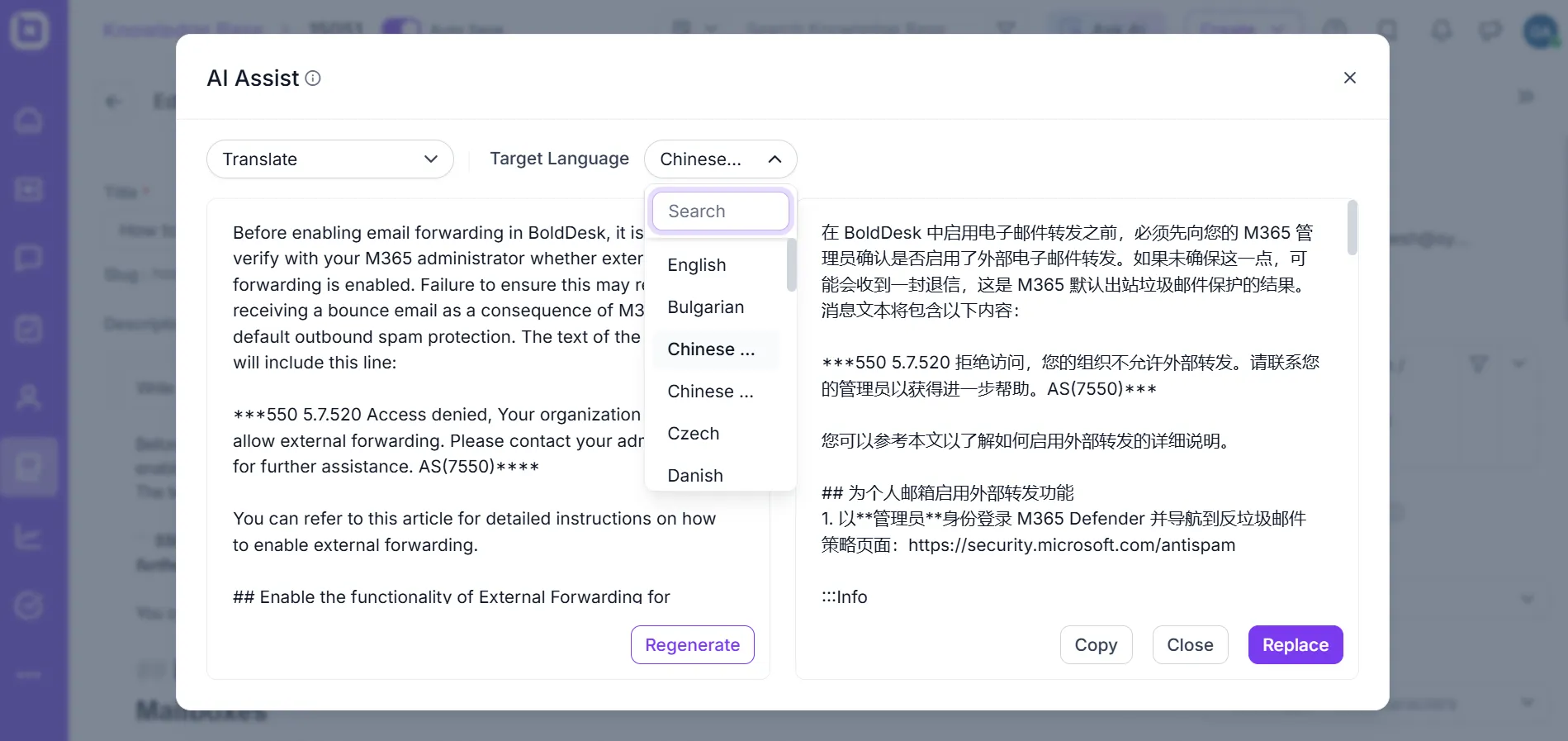Click the Target Language label

pyautogui.click(x=559, y=159)
